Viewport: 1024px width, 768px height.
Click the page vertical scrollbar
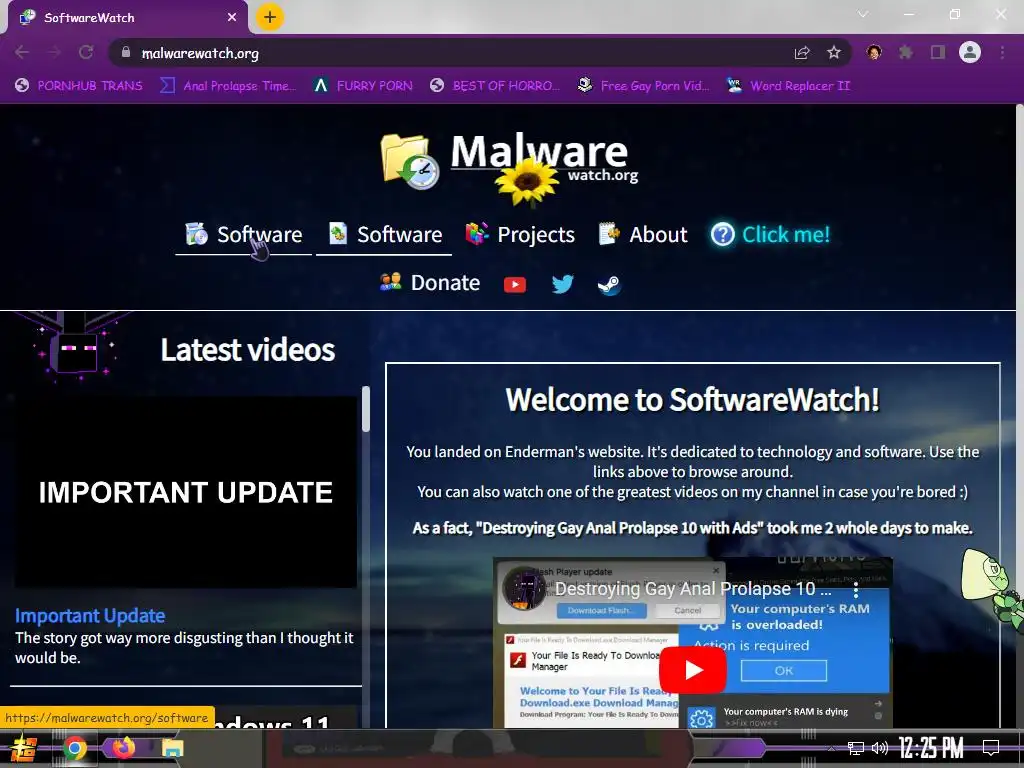tap(1019, 416)
